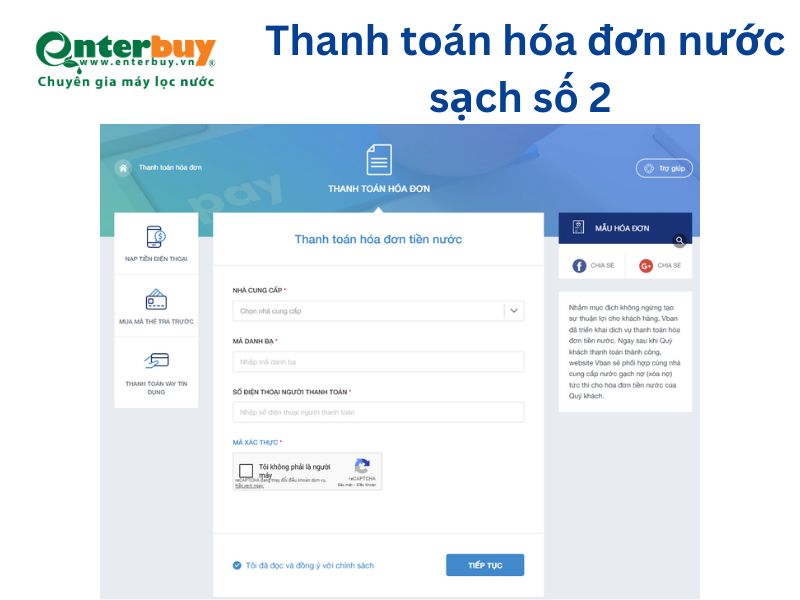This screenshot has width=800, height=600.
Task: Focus the payer phone number field
Action: [x=378, y=412]
